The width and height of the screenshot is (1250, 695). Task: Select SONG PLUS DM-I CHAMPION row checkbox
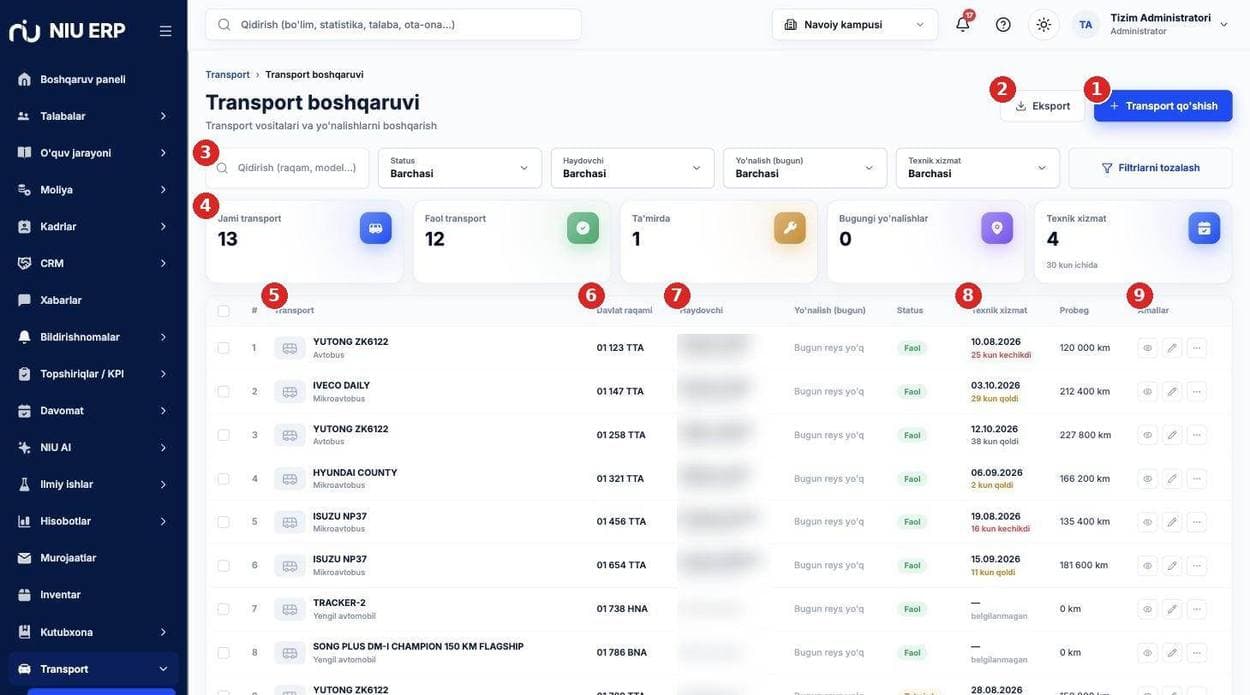click(x=223, y=653)
